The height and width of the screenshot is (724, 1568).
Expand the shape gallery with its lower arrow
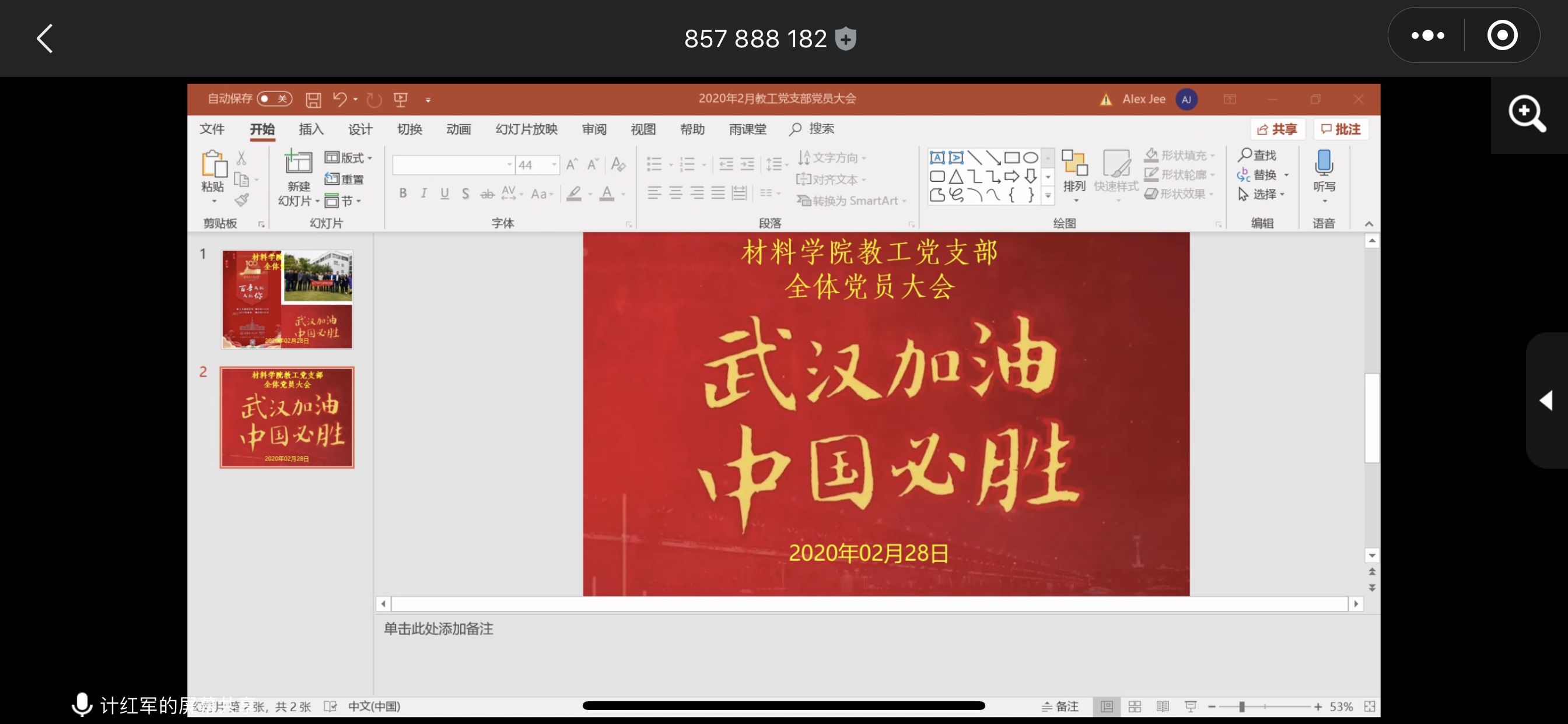[1048, 196]
